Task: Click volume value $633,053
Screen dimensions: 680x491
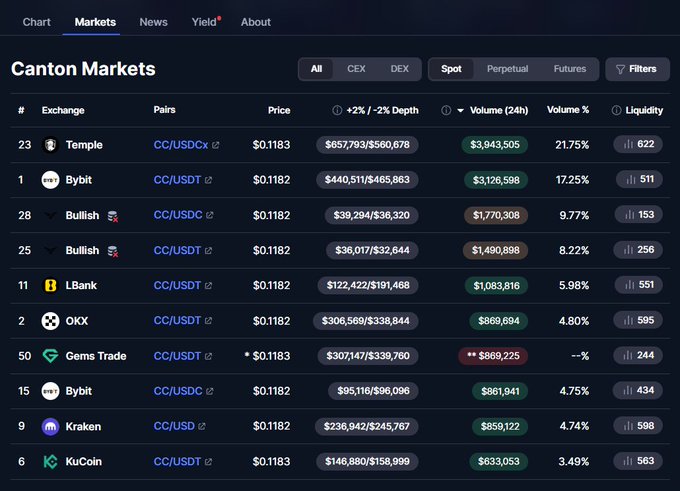Action: coord(498,462)
